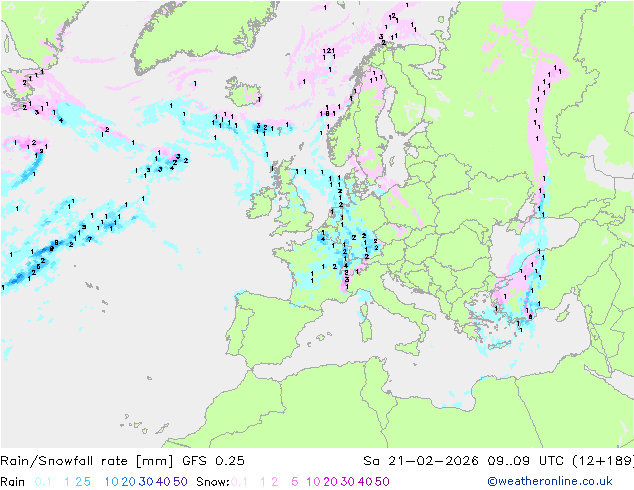Click the 'Sa 21-02-2026' forecast date
This screenshot has height=490, width=634.
[421, 461]
